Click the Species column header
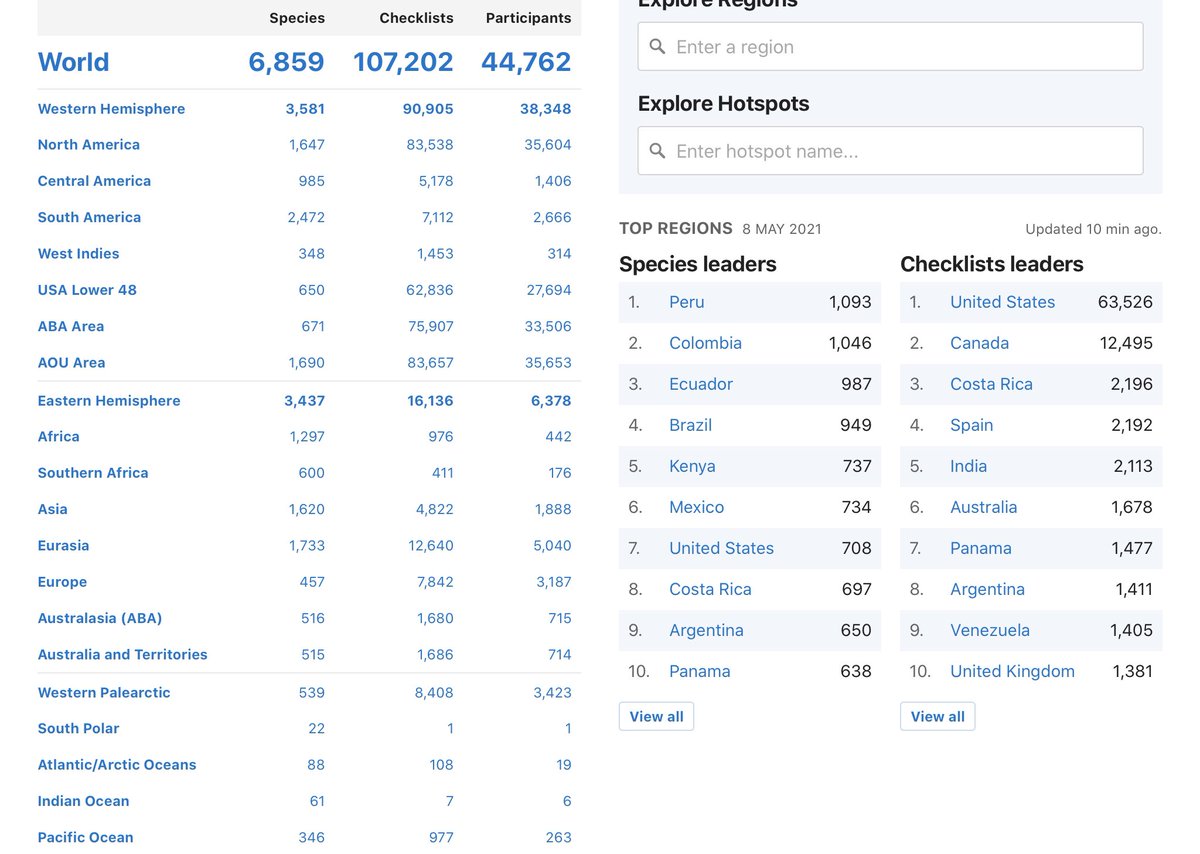 297,18
